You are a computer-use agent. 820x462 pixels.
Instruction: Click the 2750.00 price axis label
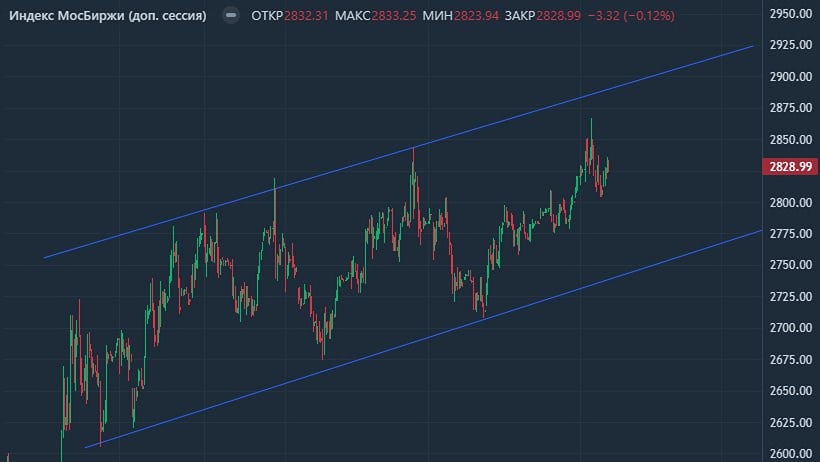(x=791, y=265)
